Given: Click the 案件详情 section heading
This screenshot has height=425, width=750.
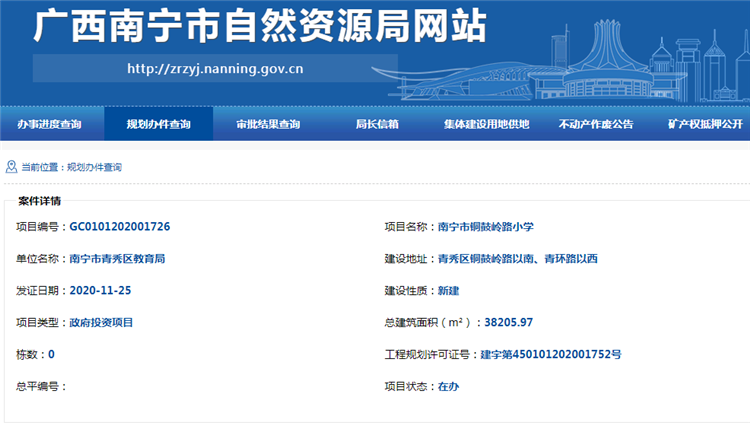Looking at the screenshot, I should pos(39,201).
